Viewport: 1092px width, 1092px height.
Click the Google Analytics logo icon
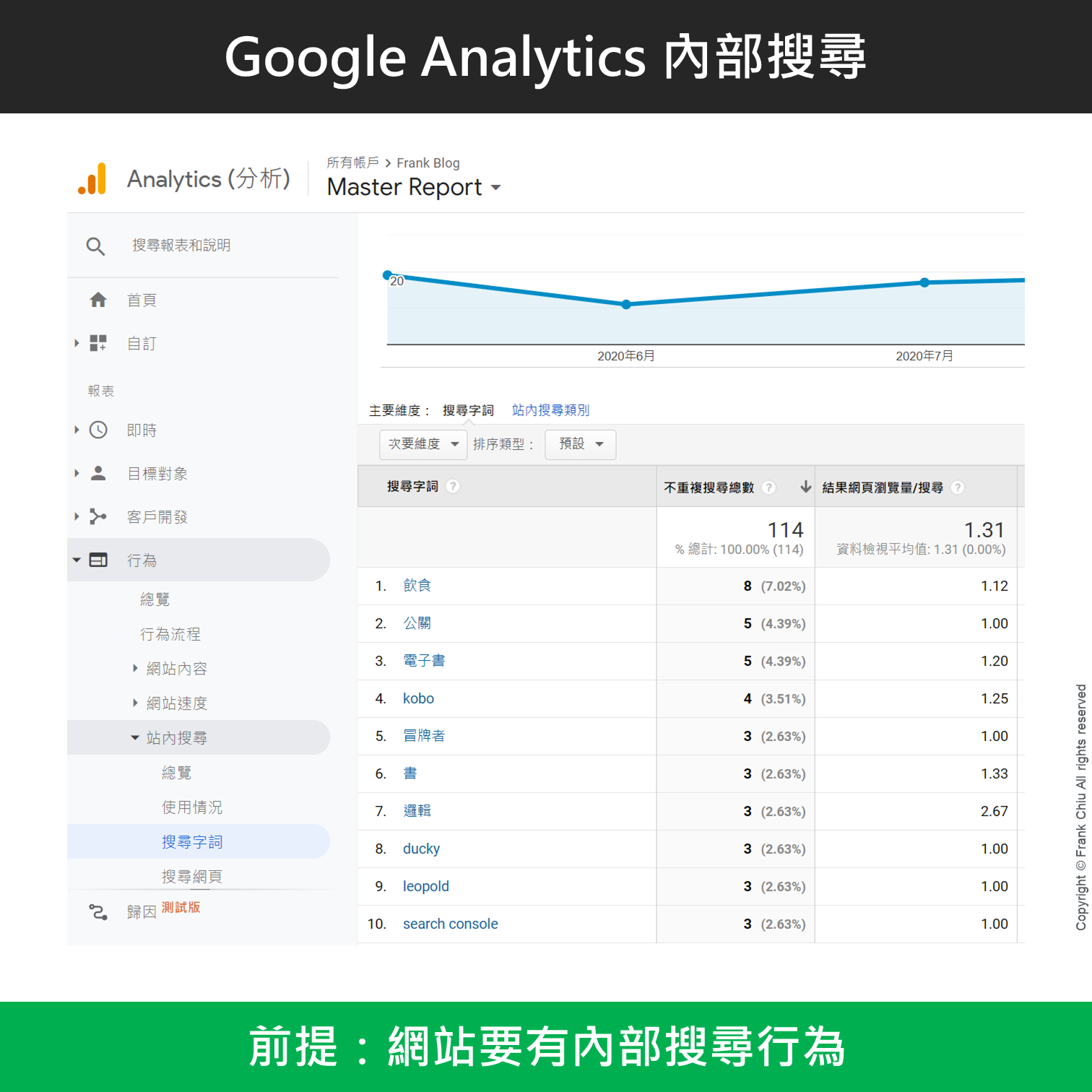(92, 178)
